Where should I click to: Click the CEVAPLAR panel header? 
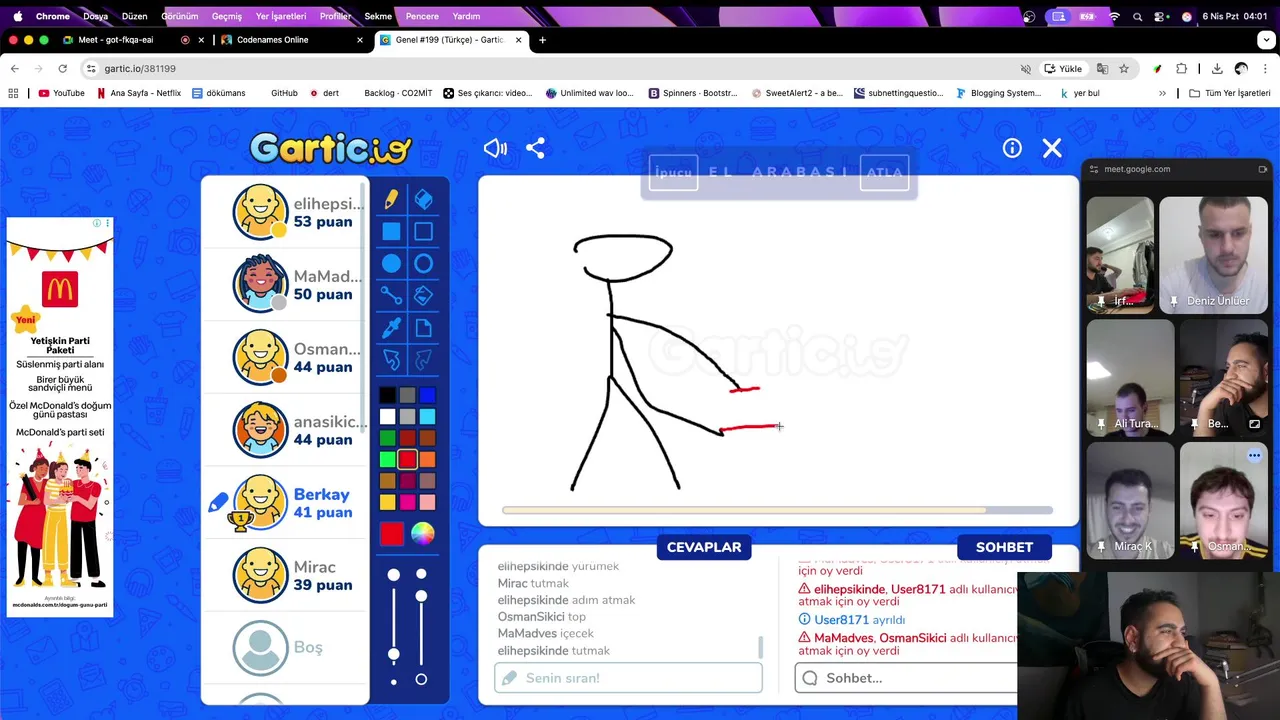click(704, 547)
